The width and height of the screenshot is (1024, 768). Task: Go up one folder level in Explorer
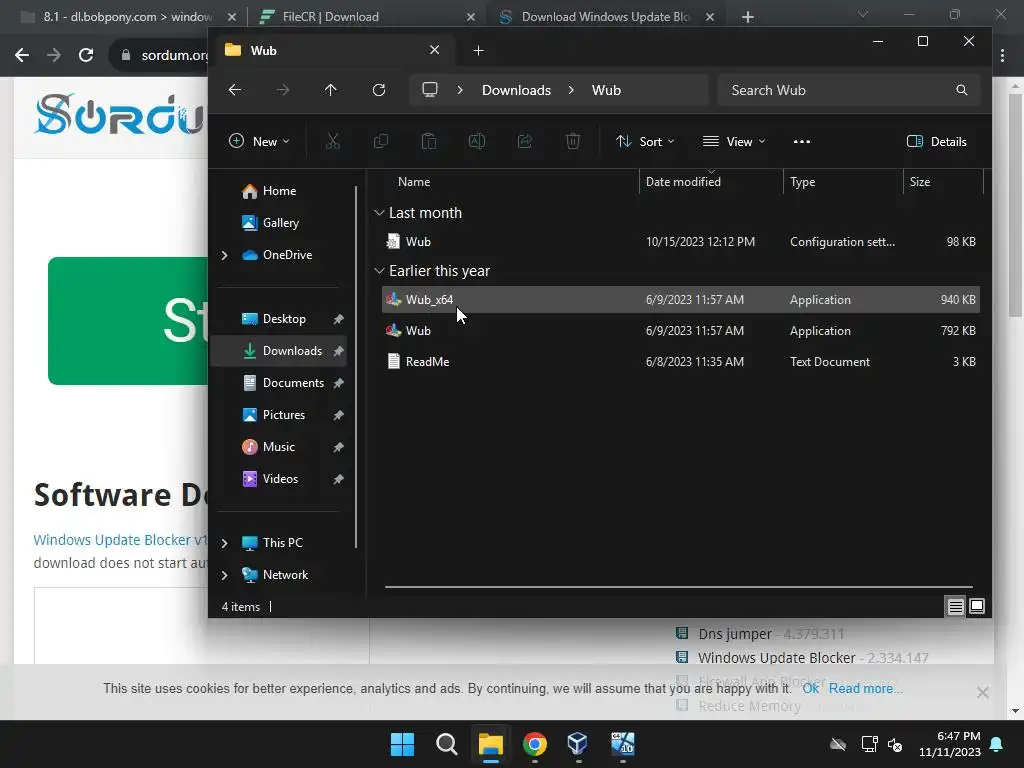coord(330,90)
